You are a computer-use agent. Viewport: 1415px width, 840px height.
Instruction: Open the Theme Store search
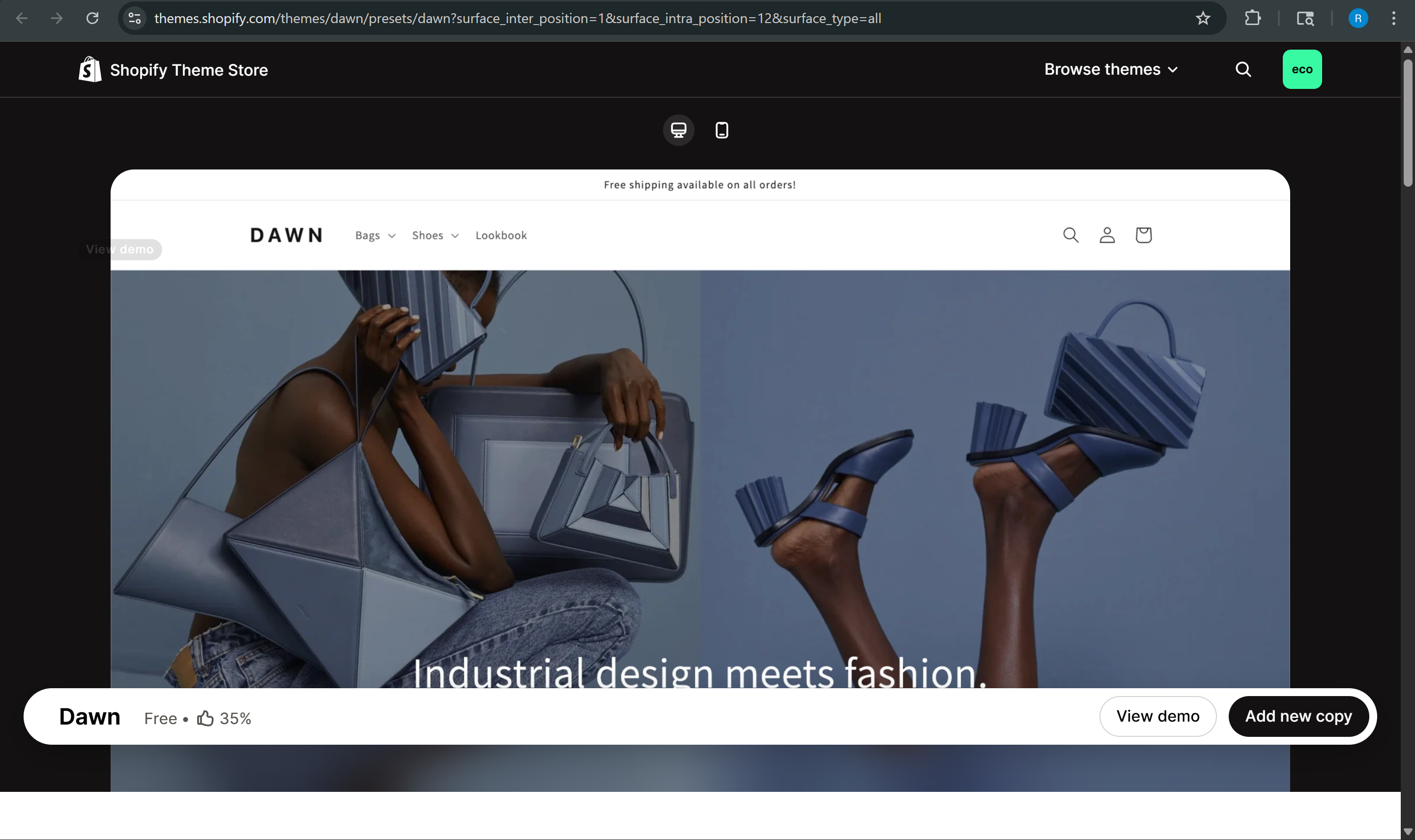pyautogui.click(x=1243, y=69)
